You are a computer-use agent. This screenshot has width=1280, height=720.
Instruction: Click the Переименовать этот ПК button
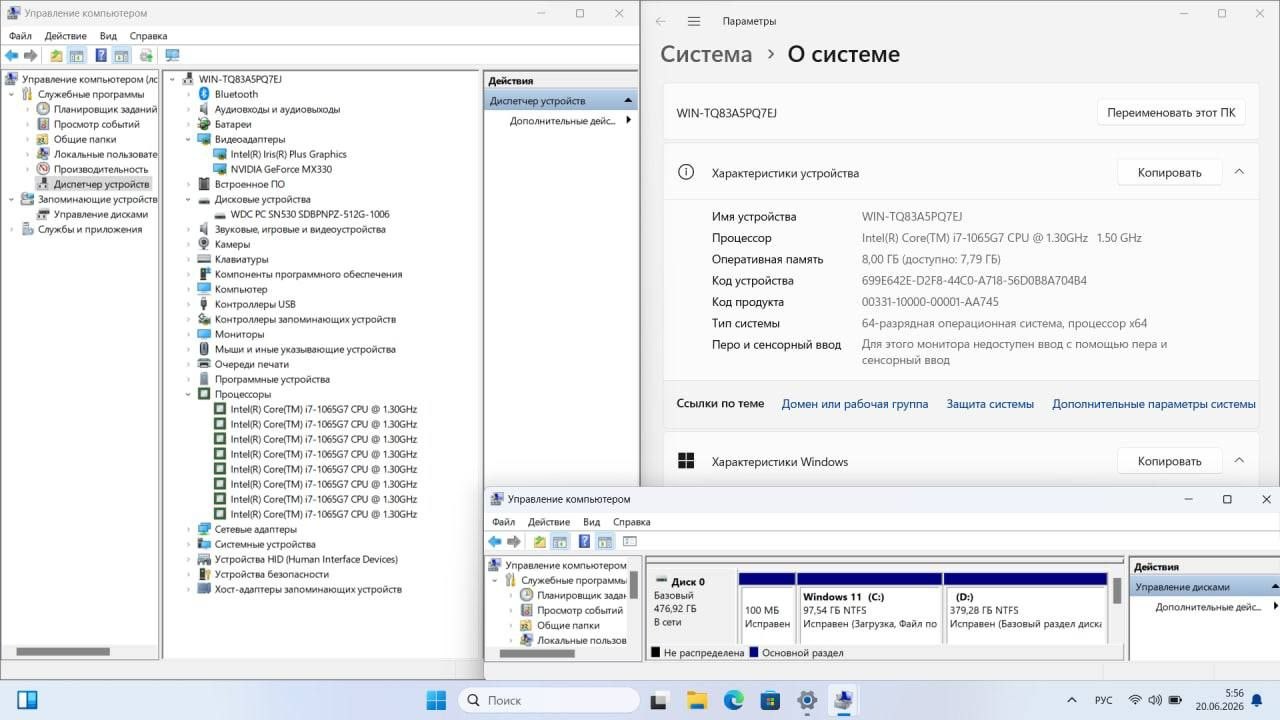(x=1170, y=113)
